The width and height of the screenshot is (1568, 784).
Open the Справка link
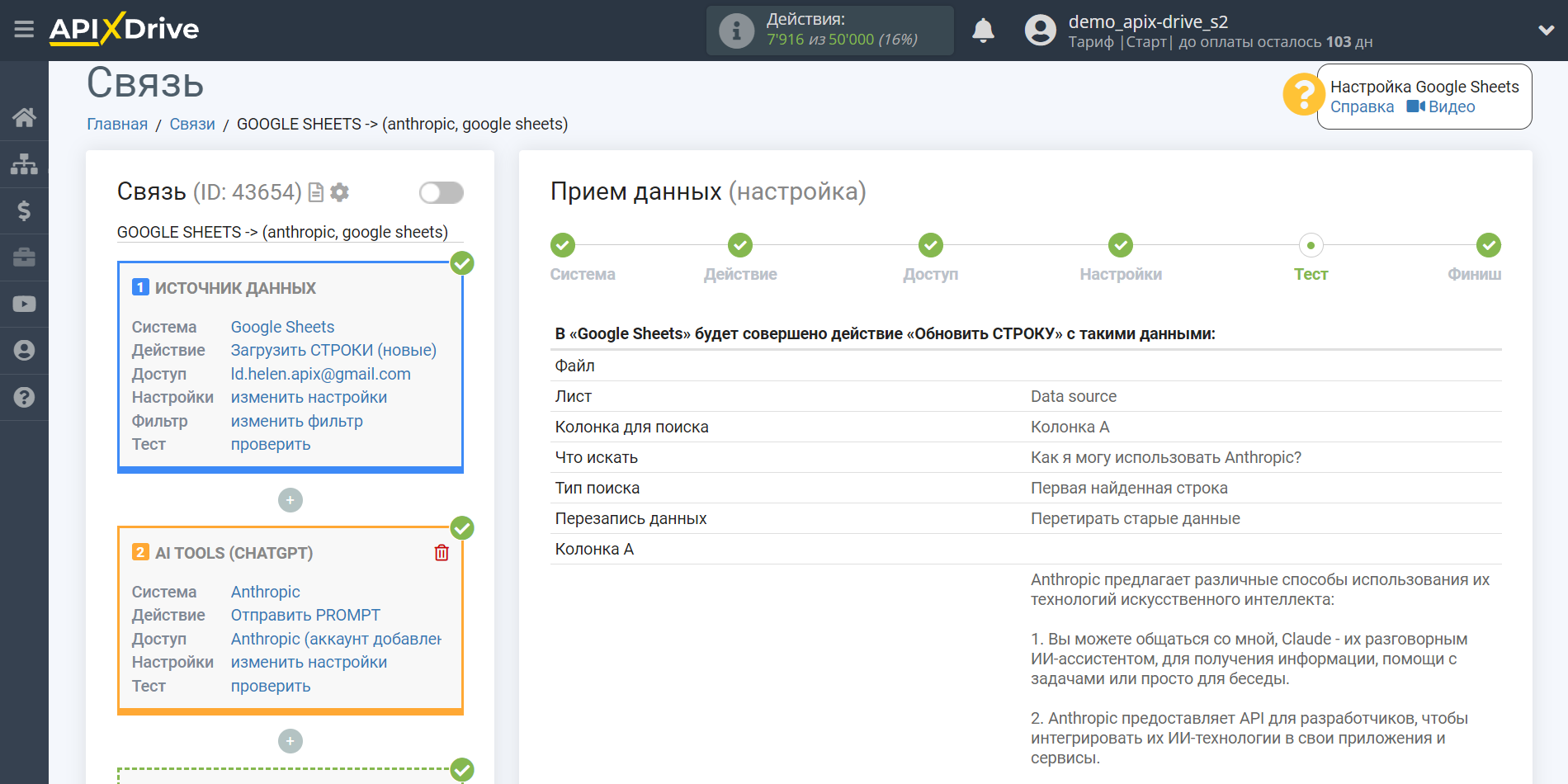[1362, 107]
